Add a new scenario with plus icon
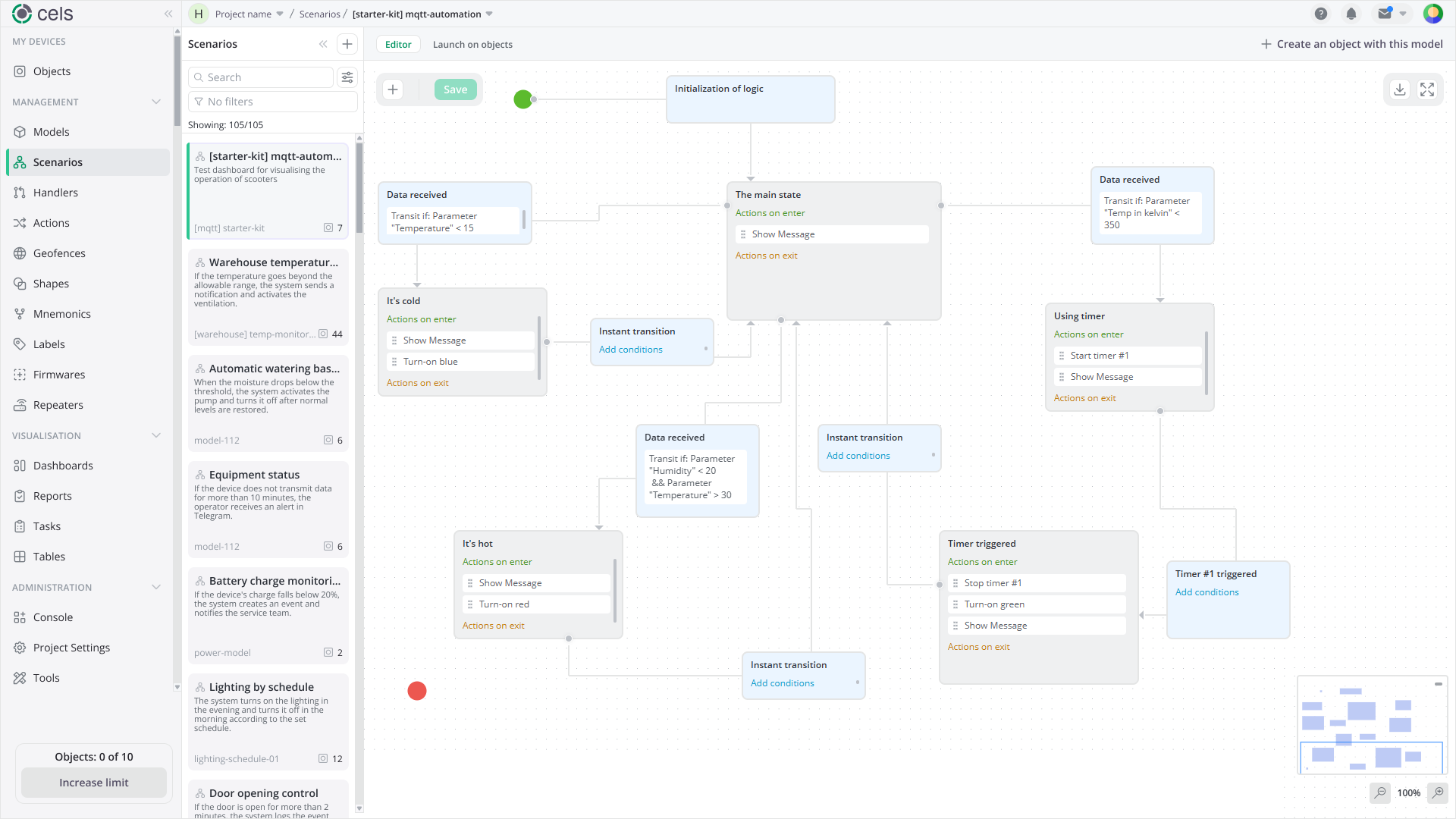Viewport: 1456px width, 819px height. 347,44
